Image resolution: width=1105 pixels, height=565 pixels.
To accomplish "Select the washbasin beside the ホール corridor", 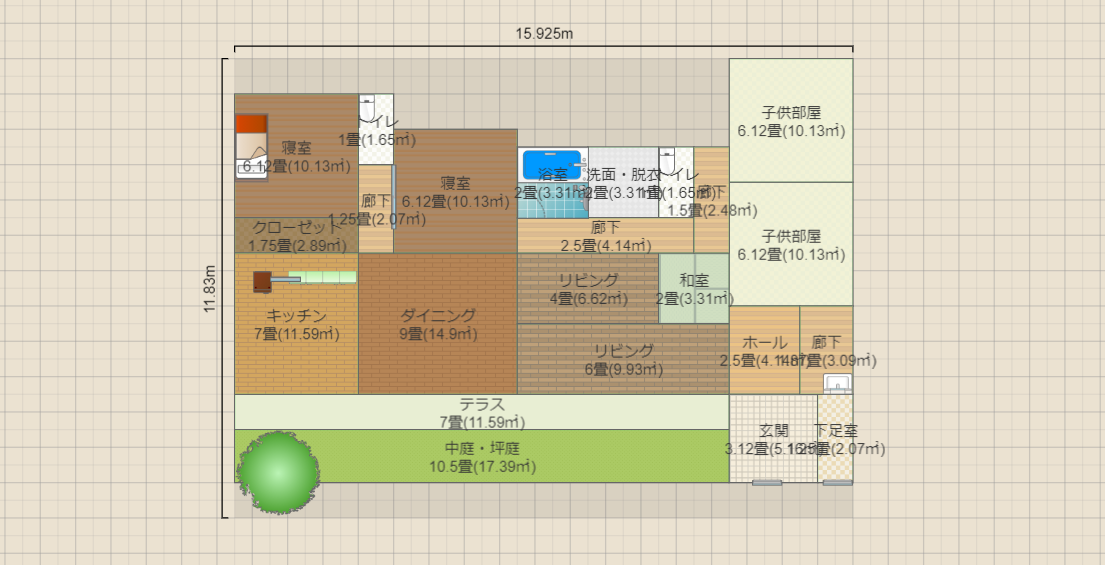I will (837, 383).
